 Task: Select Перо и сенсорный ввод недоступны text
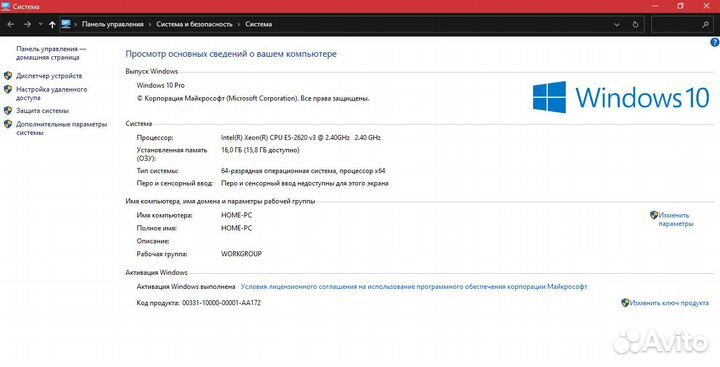pyautogui.click(x=304, y=183)
